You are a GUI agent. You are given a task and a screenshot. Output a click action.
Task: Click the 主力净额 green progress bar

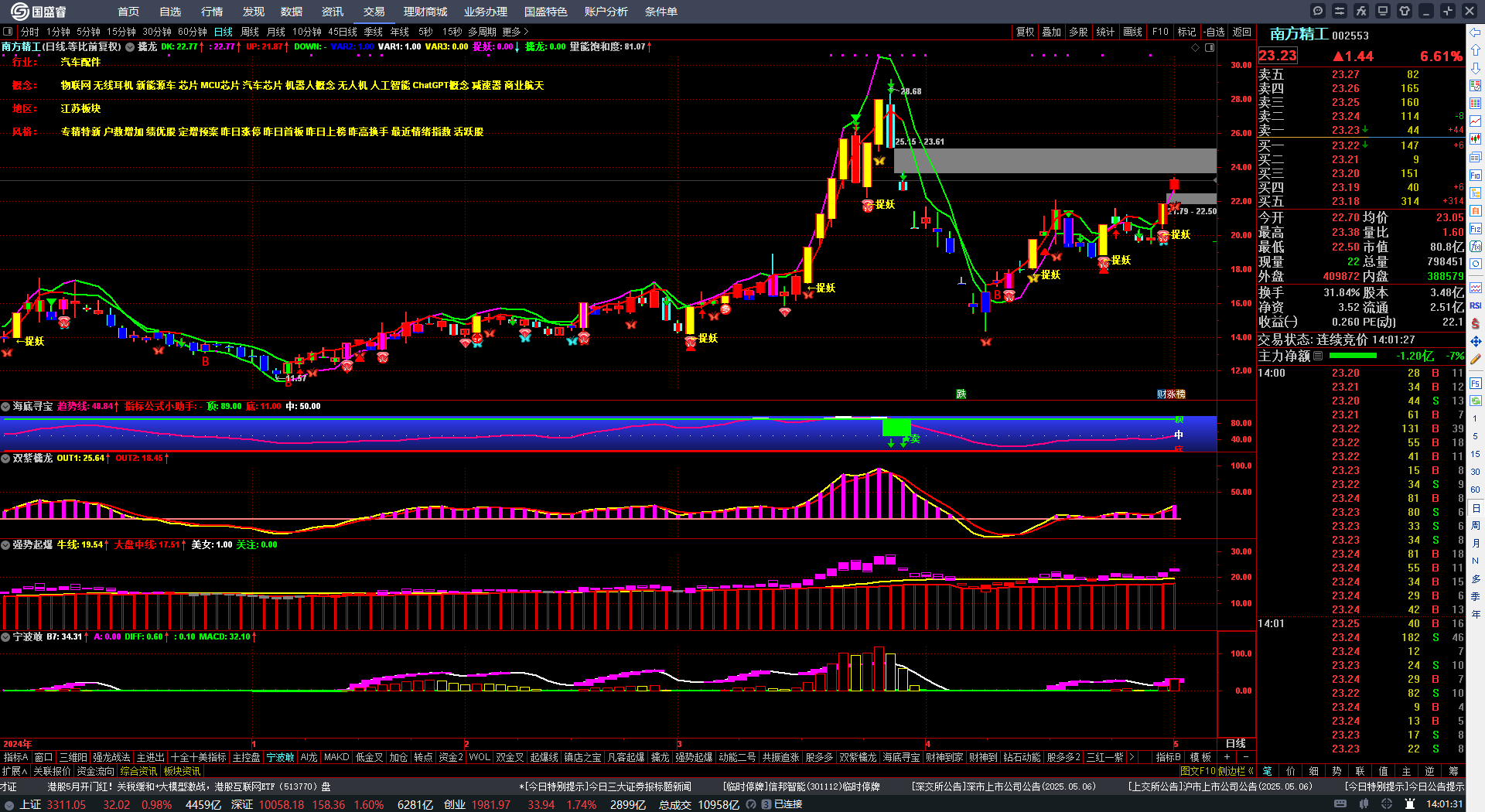click(x=1353, y=356)
